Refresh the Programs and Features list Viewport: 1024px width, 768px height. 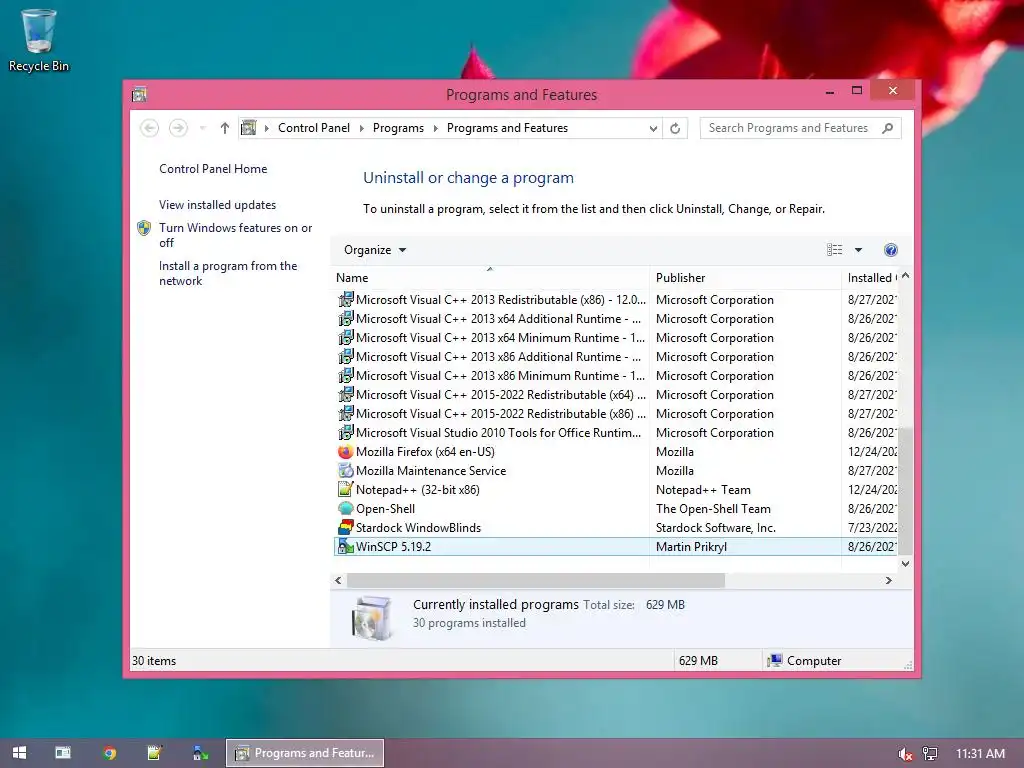point(675,128)
